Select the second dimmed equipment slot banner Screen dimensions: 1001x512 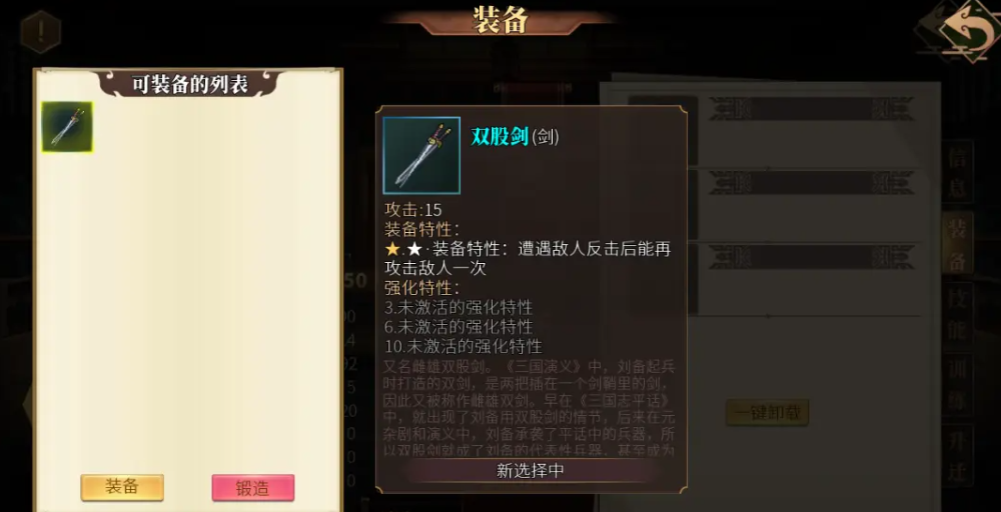[811, 183]
